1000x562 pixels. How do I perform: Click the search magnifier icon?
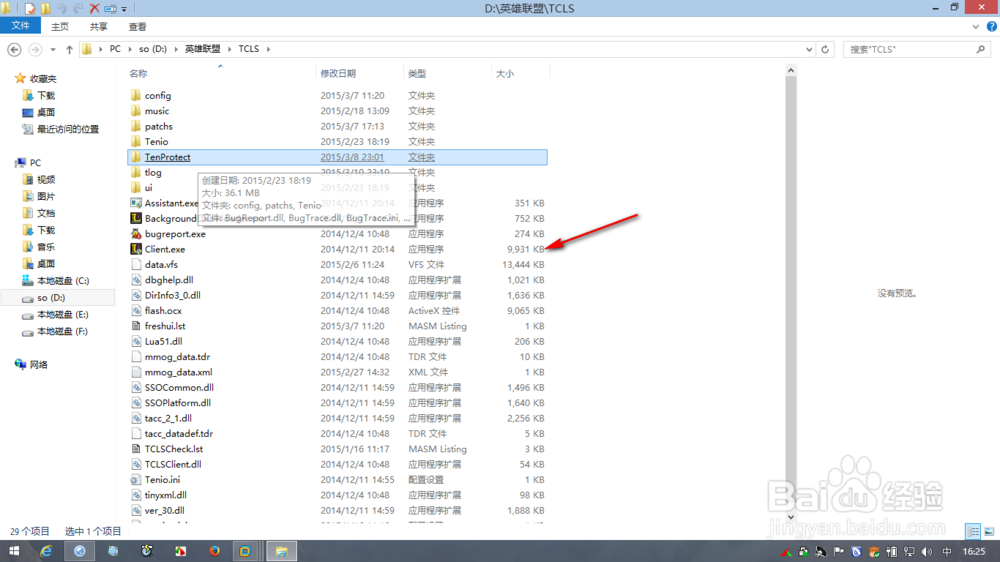tap(981, 49)
